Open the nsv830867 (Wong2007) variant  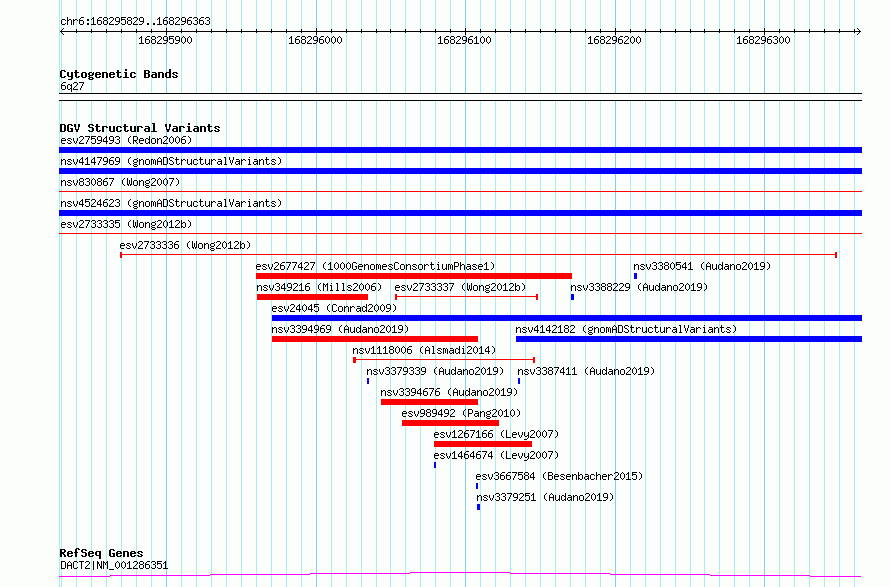pyautogui.click(x=120, y=182)
